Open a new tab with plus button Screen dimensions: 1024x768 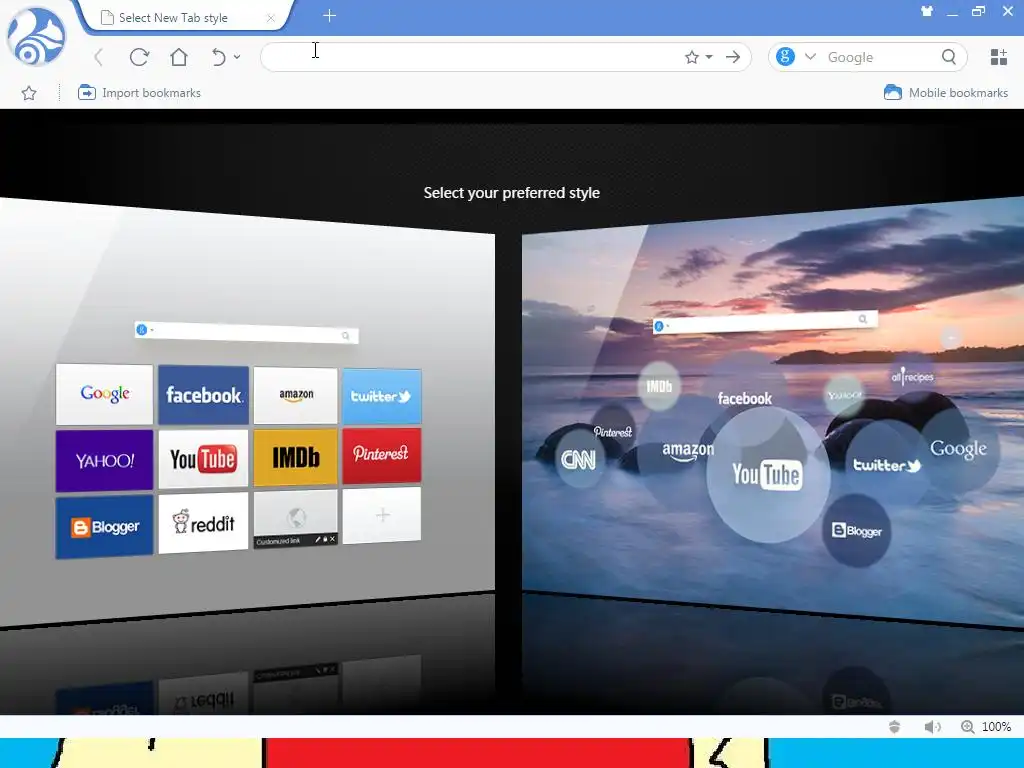coord(329,16)
